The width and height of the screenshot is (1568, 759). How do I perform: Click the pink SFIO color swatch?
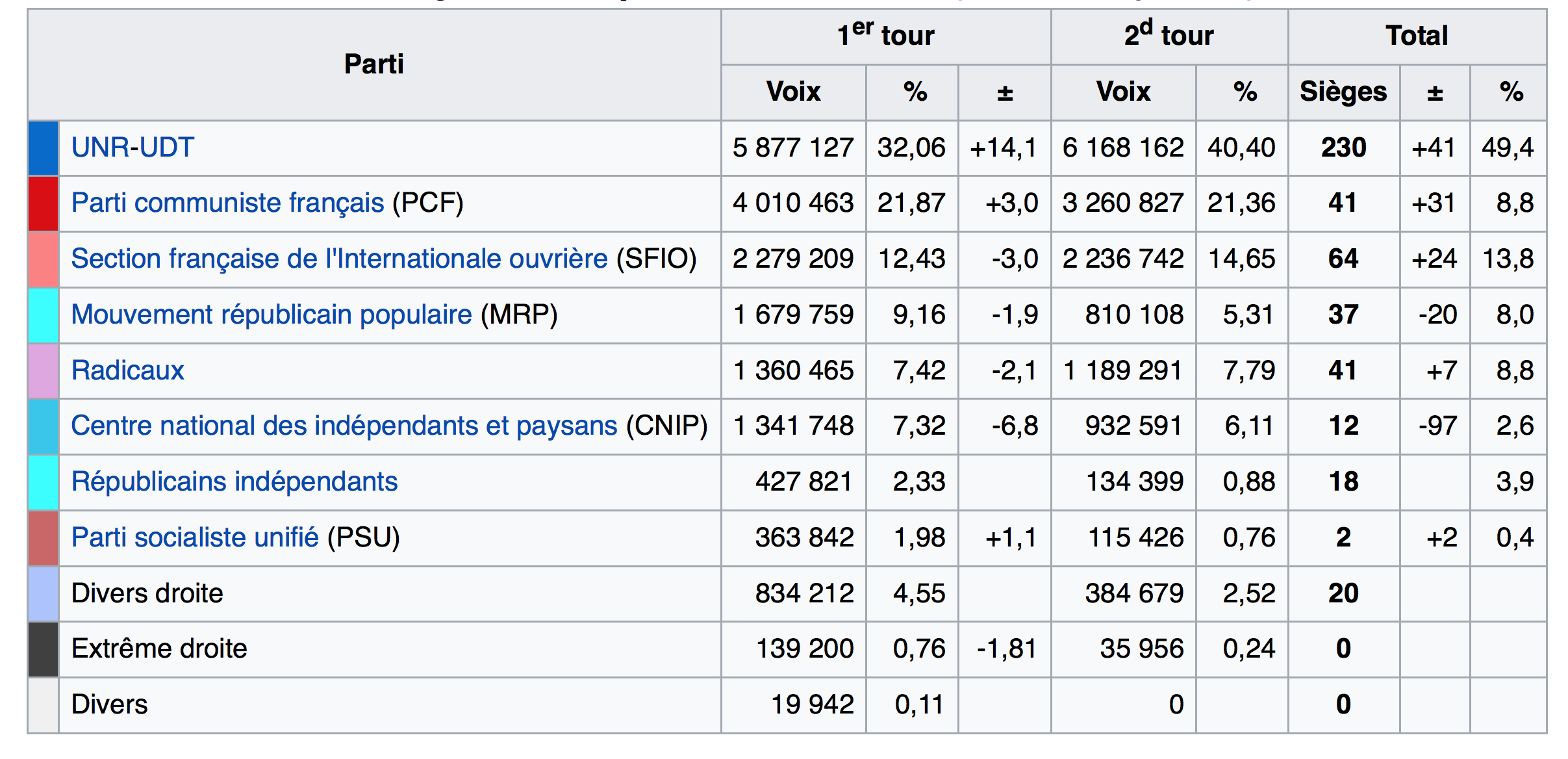(44, 259)
